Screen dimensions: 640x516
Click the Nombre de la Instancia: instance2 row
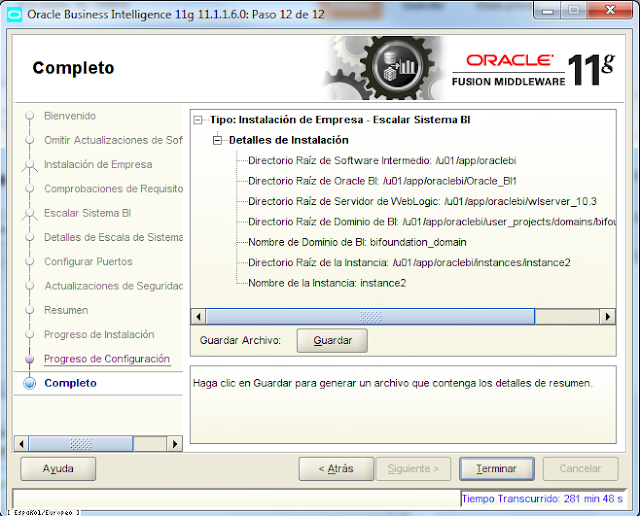(x=327, y=283)
